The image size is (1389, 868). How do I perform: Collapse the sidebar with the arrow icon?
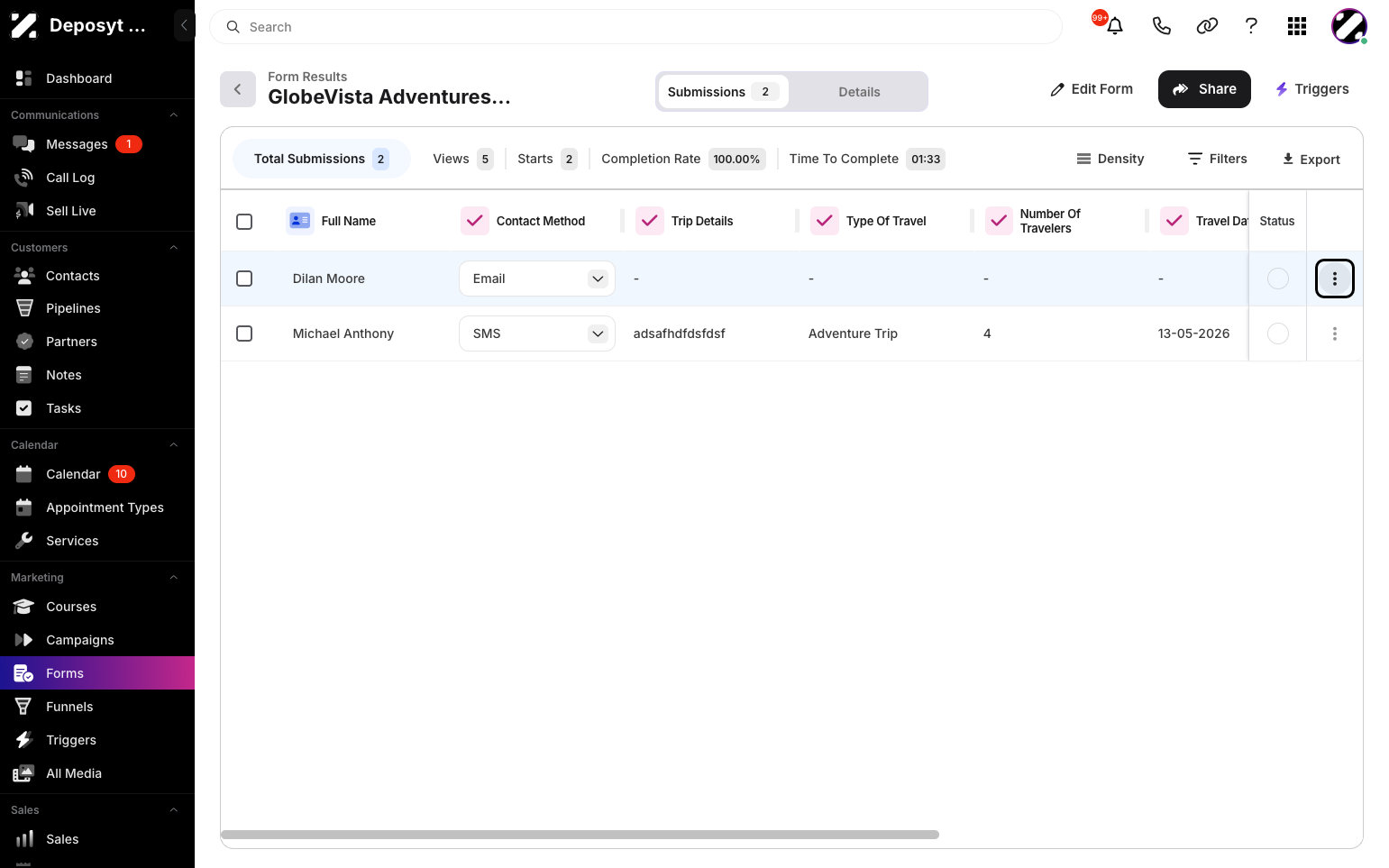[184, 25]
